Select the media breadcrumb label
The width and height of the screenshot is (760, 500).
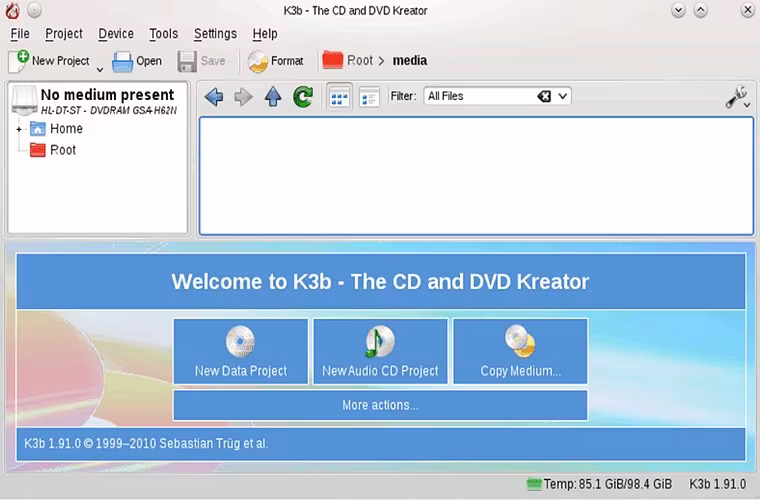(410, 61)
